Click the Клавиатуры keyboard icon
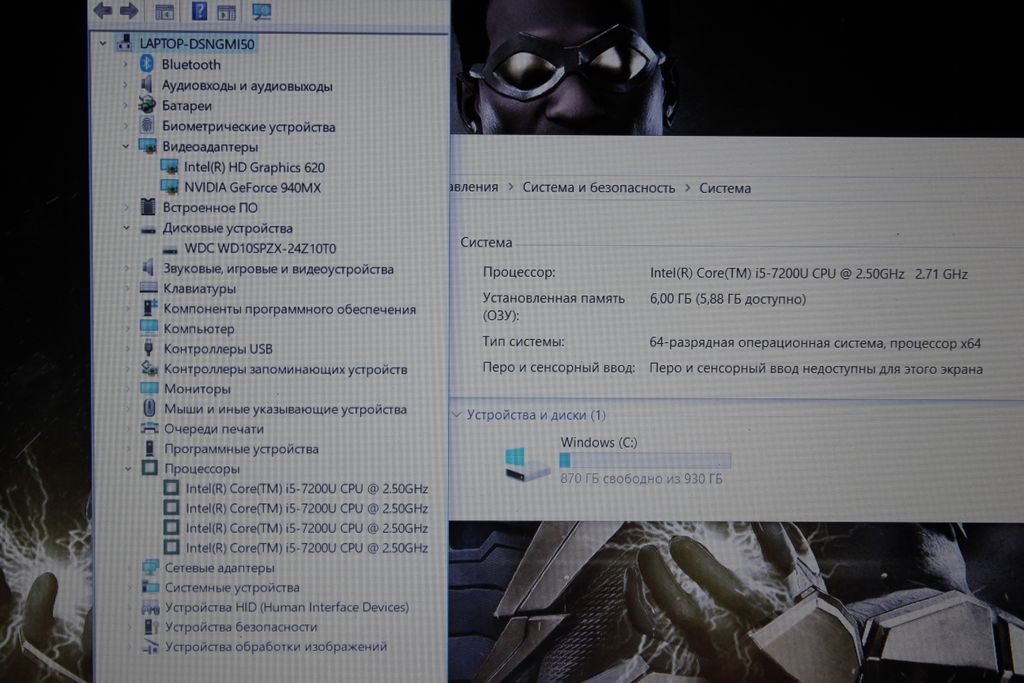 [x=149, y=288]
